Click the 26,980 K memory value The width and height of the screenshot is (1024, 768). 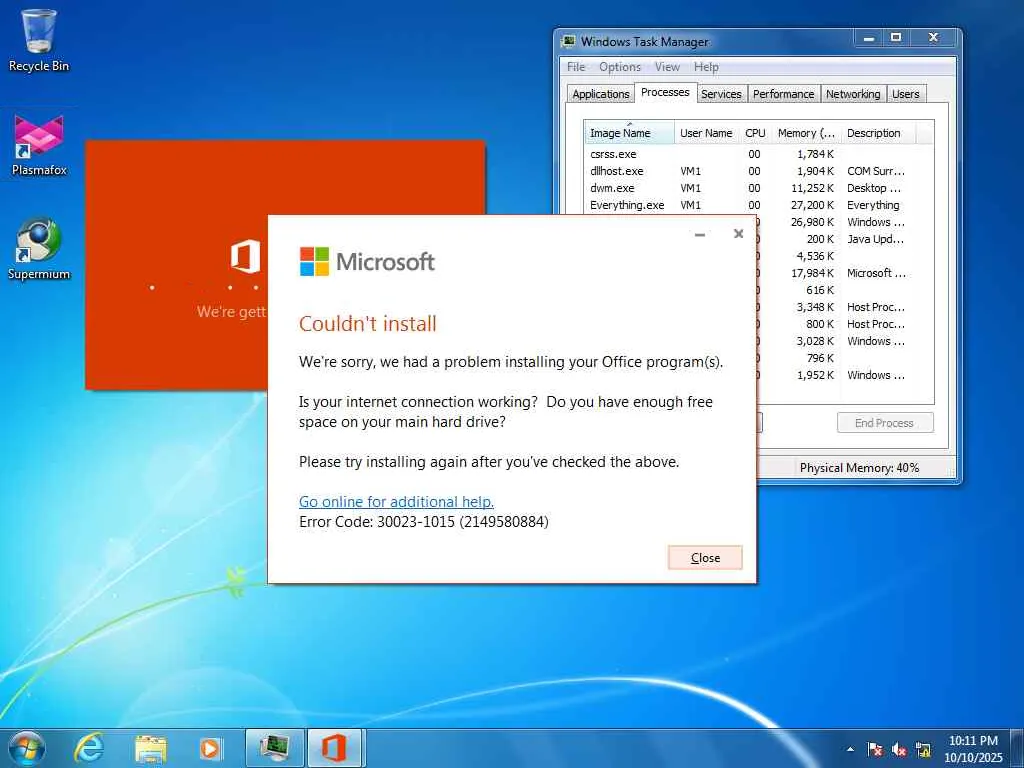(x=812, y=222)
